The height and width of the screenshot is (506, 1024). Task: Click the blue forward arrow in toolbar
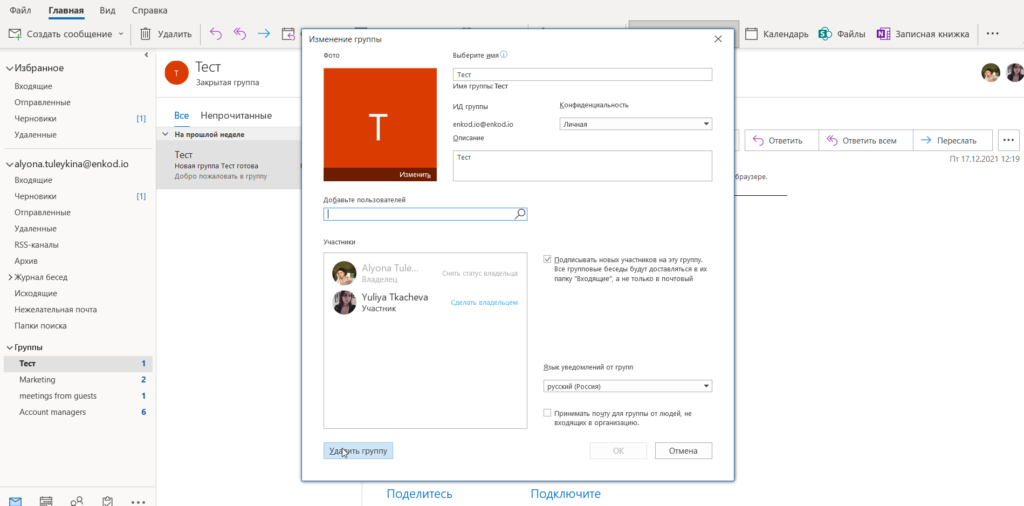(x=264, y=34)
